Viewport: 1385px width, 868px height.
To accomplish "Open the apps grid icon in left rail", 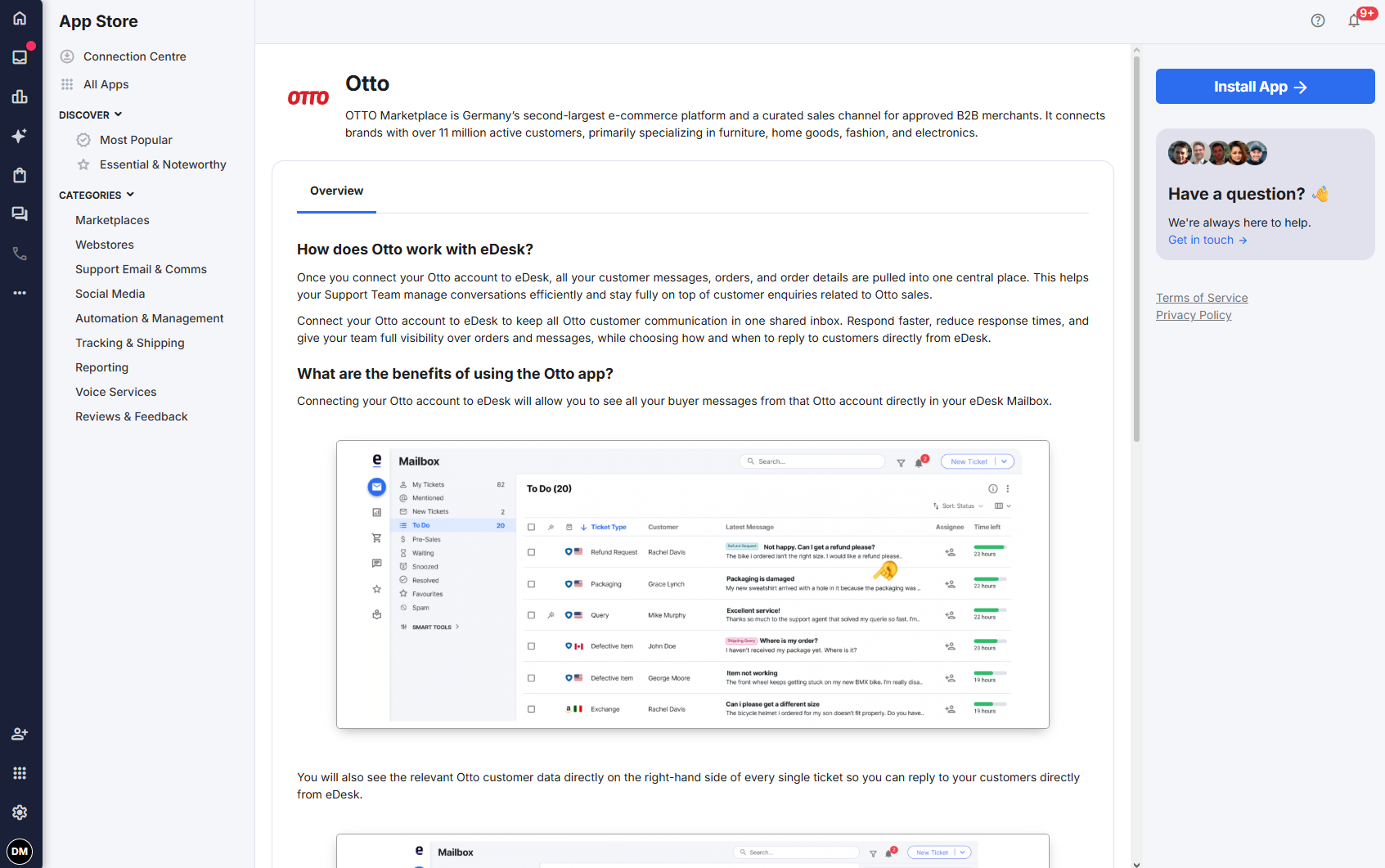I will 20,773.
